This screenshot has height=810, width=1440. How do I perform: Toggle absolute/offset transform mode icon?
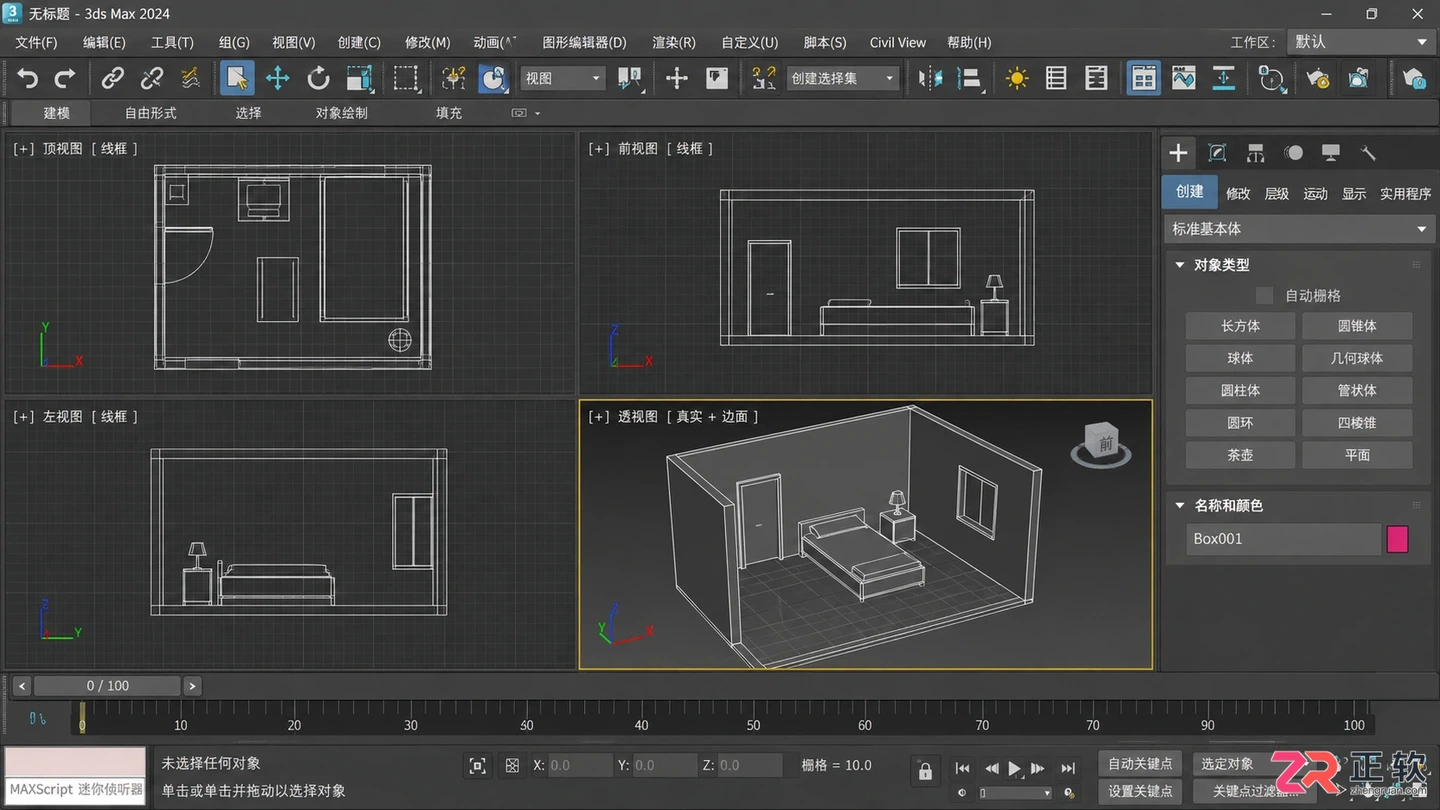click(x=512, y=766)
